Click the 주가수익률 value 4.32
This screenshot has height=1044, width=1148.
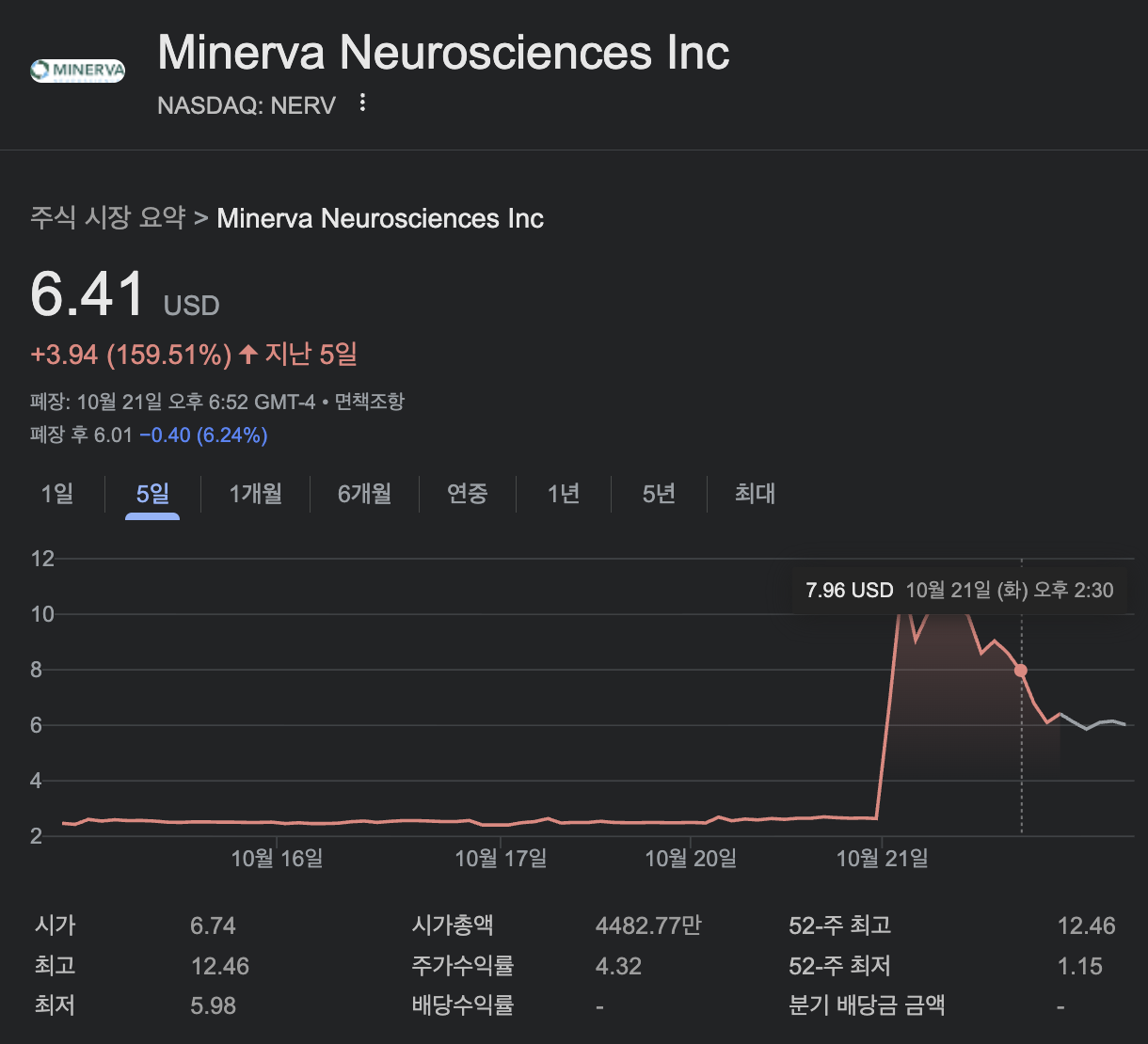(x=618, y=966)
